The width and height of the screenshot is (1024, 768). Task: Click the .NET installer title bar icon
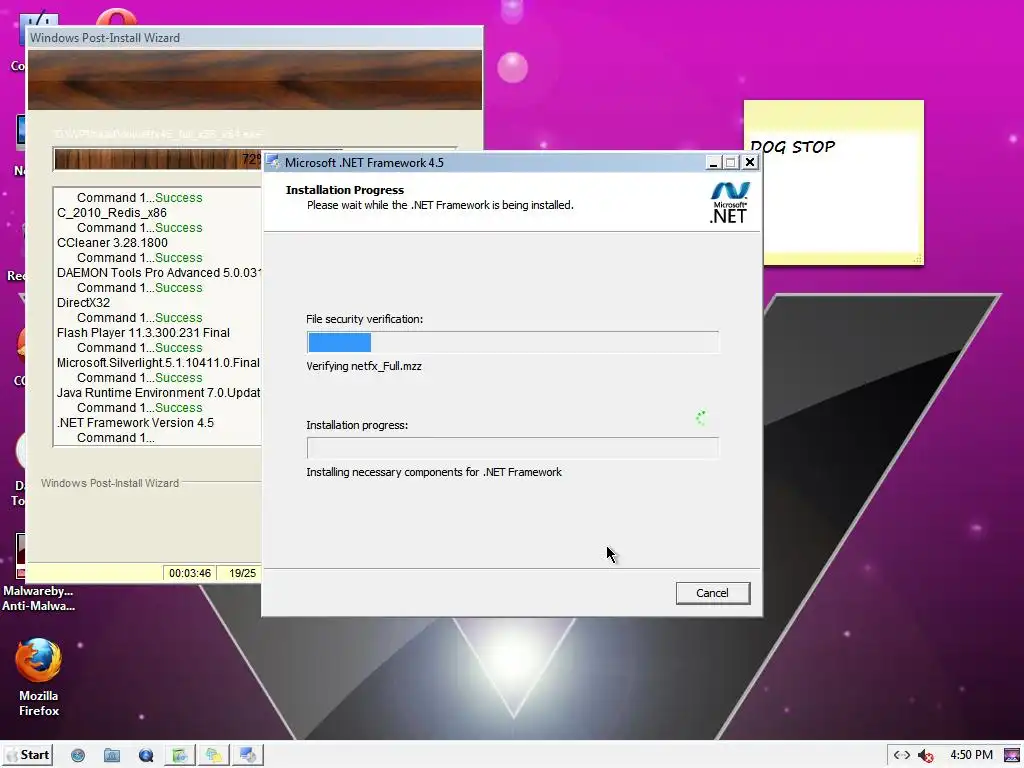[x=273, y=162]
